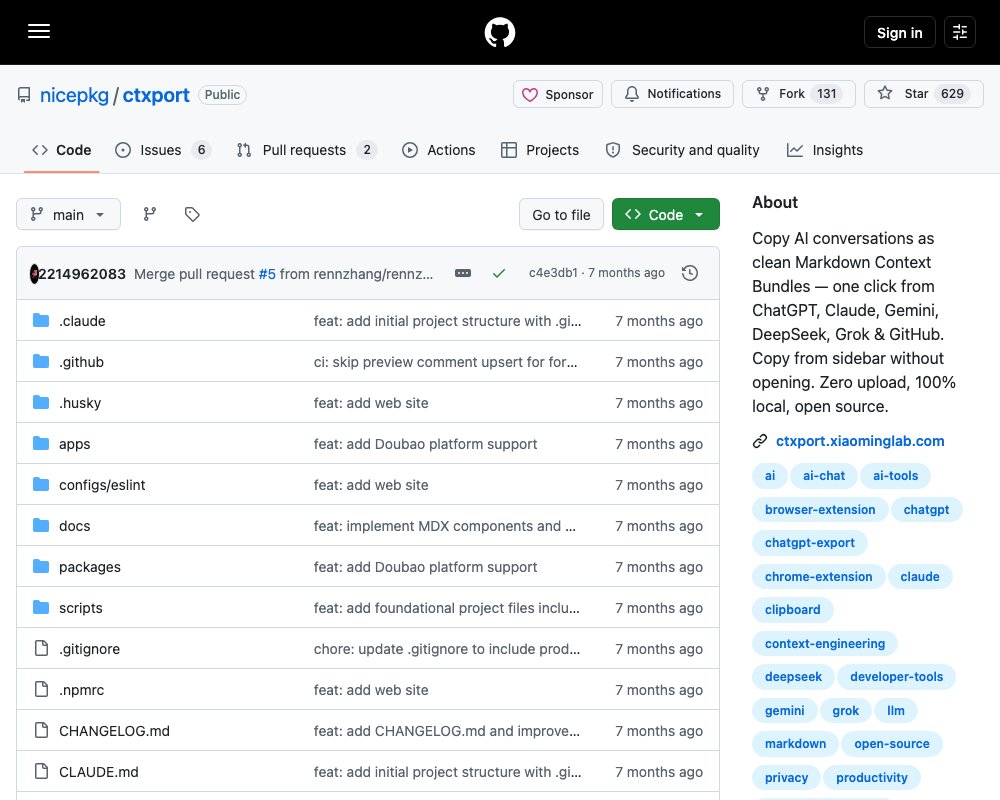Image resolution: width=1000 pixels, height=800 pixels.
Task: Click the Sponsor button
Action: coord(557,94)
